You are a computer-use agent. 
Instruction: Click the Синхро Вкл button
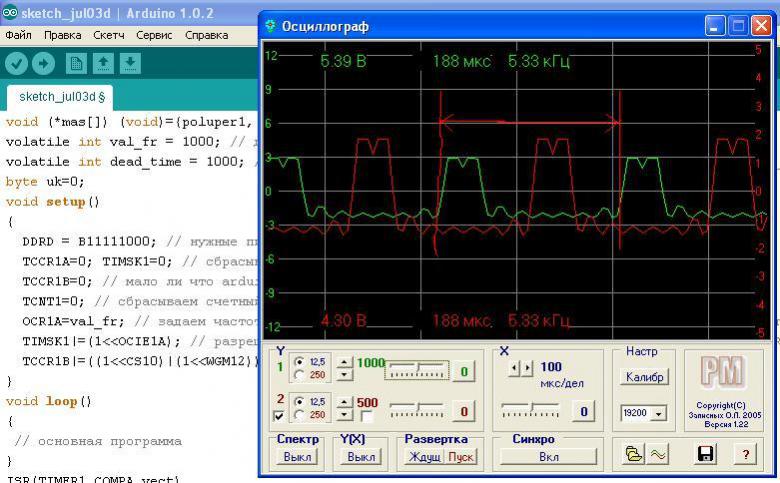(x=548, y=457)
